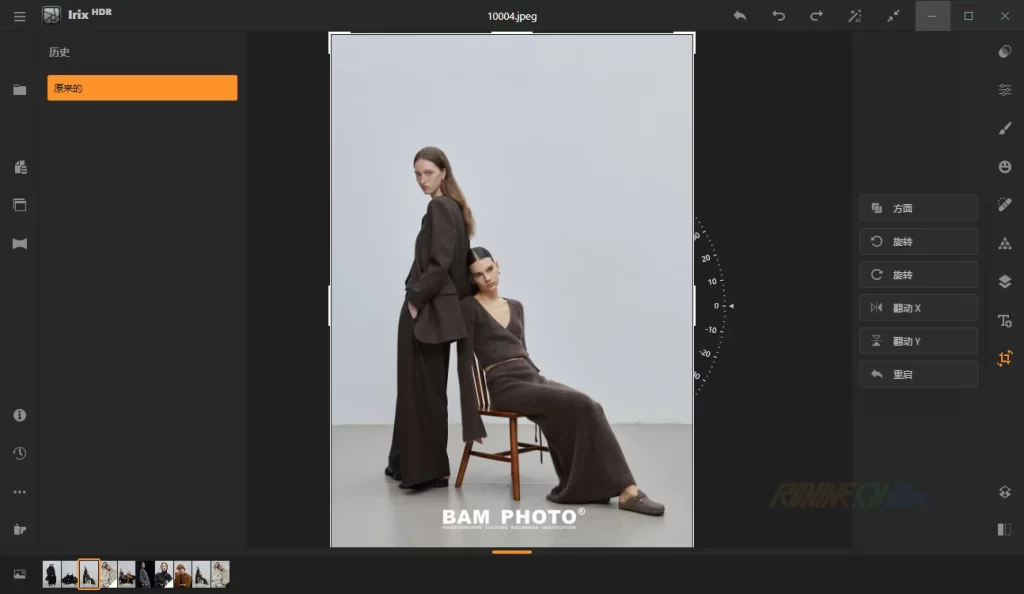Viewport: 1024px width, 594px height.
Task: Reset the crop using 重启 button
Action: (x=917, y=373)
